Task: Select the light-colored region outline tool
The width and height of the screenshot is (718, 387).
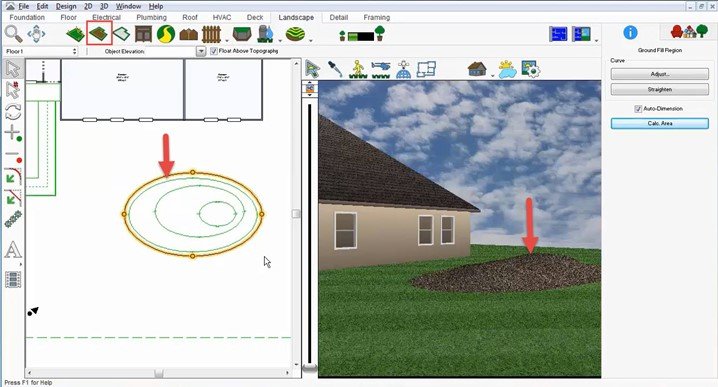Action: pos(121,34)
